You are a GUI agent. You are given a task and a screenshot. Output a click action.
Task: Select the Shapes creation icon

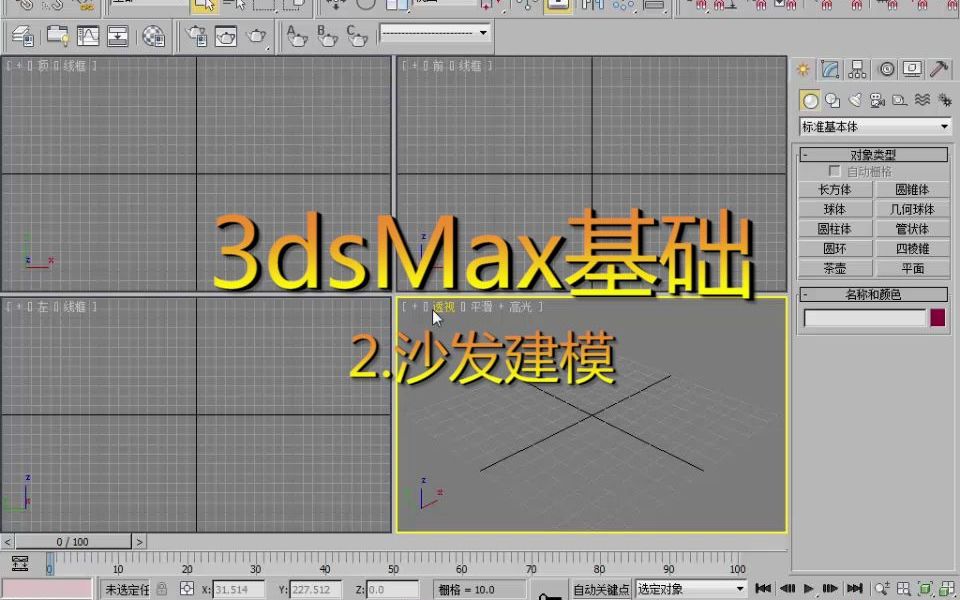click(832, 100)
